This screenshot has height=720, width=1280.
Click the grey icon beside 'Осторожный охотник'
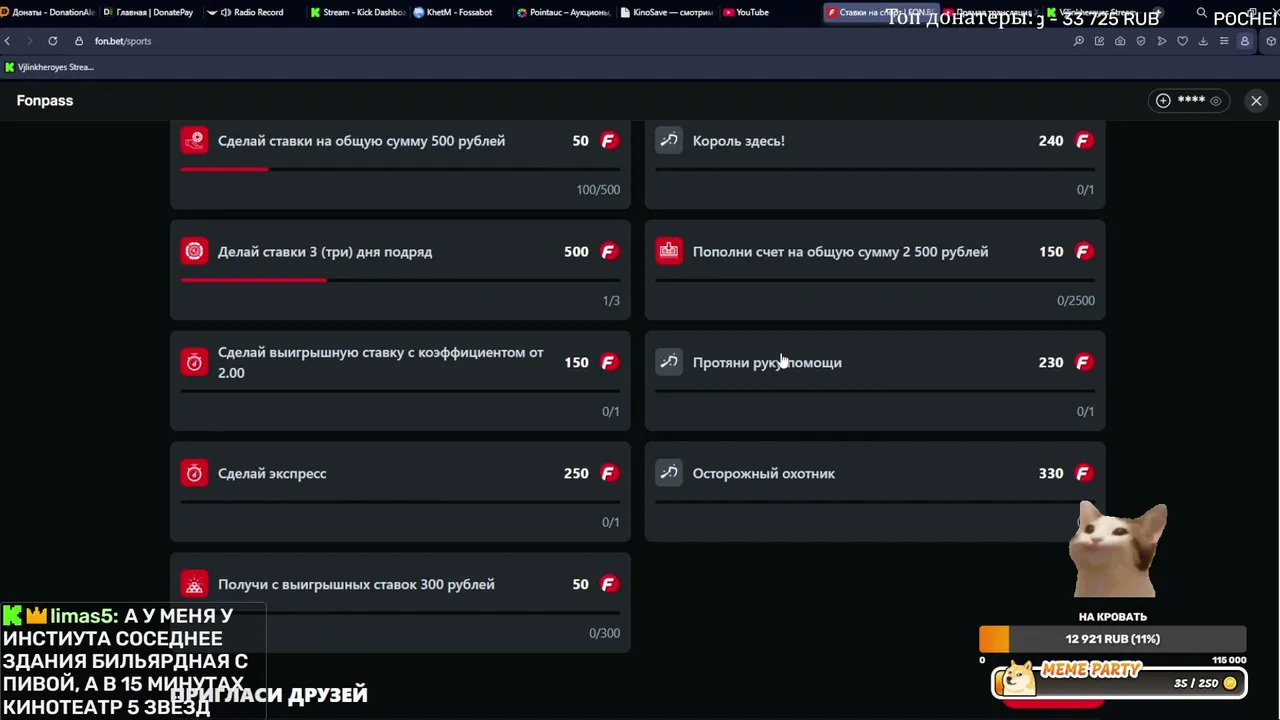669,474
